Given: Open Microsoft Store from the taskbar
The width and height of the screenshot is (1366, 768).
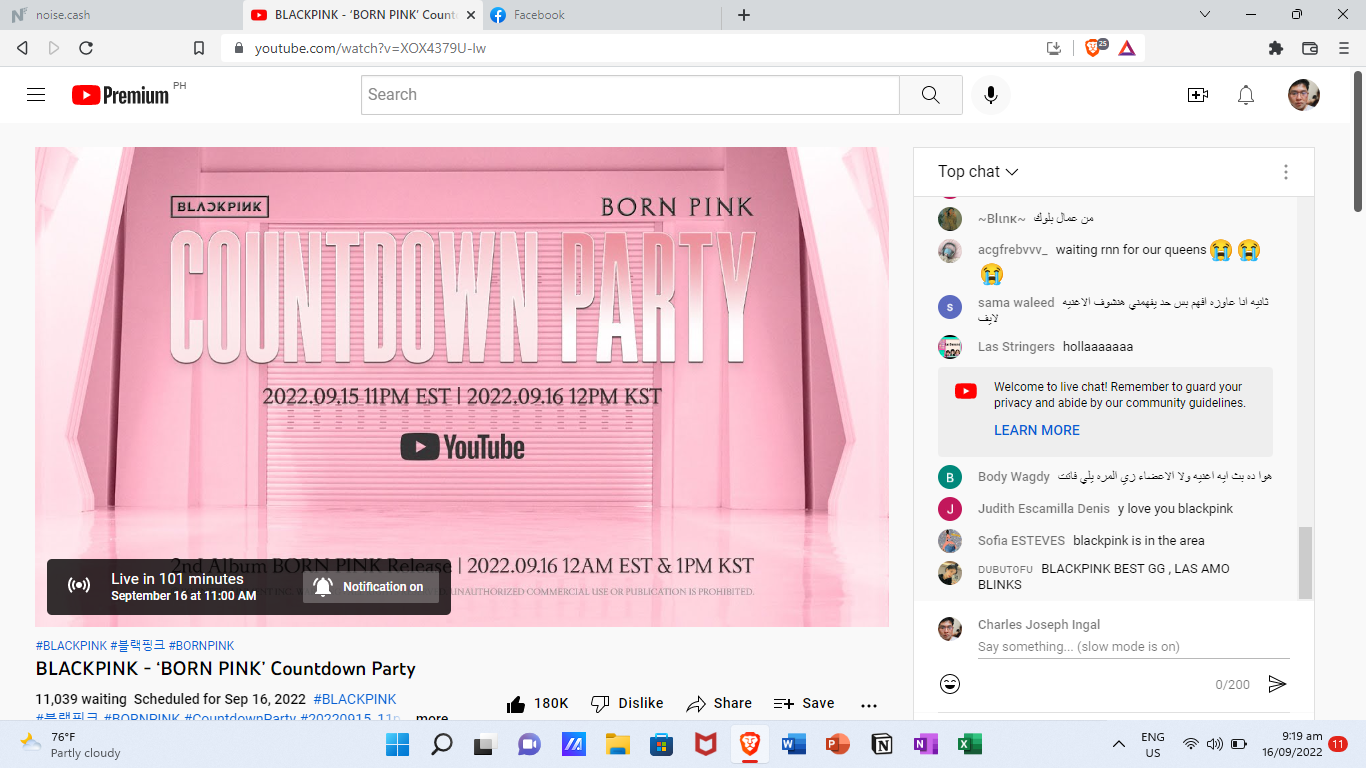Looking at the screenshot, I should point(662,744).
